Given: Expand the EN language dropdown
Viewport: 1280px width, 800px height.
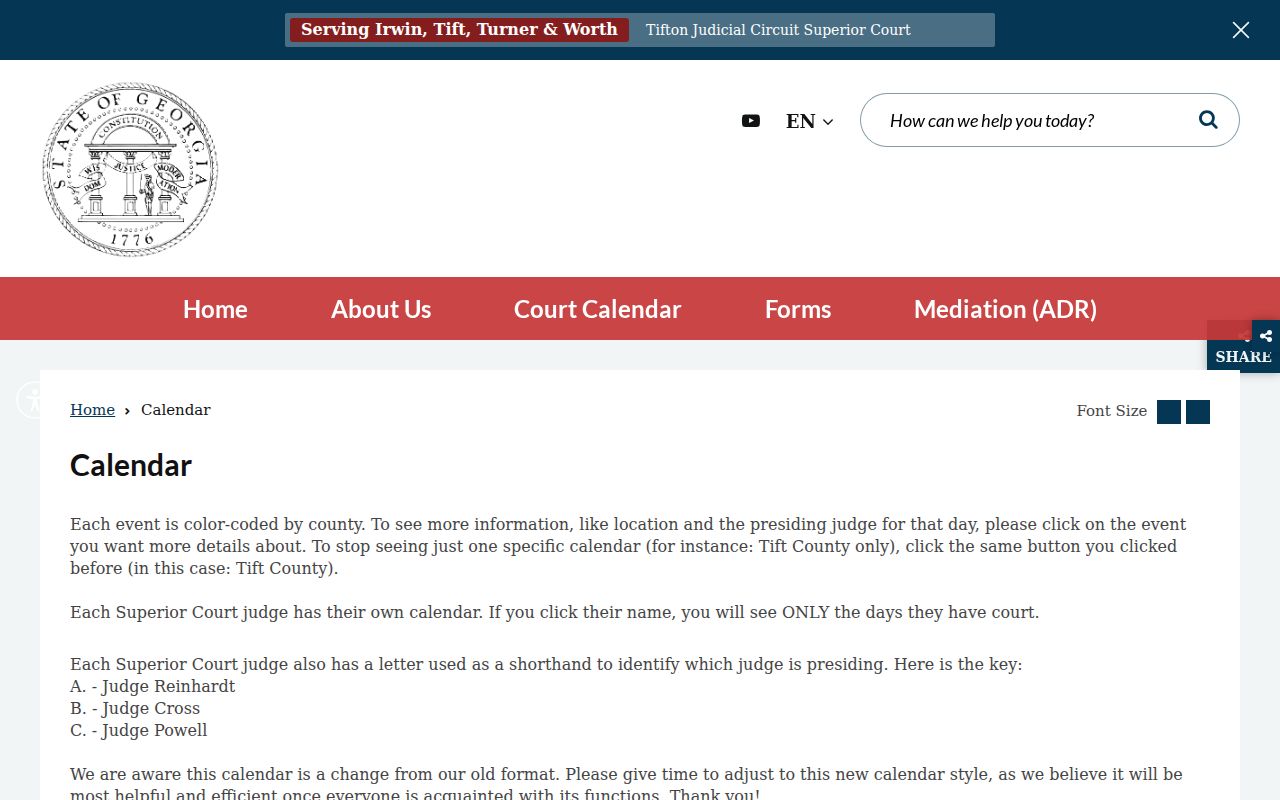Looking at the screenshot, I should (809, 121).
